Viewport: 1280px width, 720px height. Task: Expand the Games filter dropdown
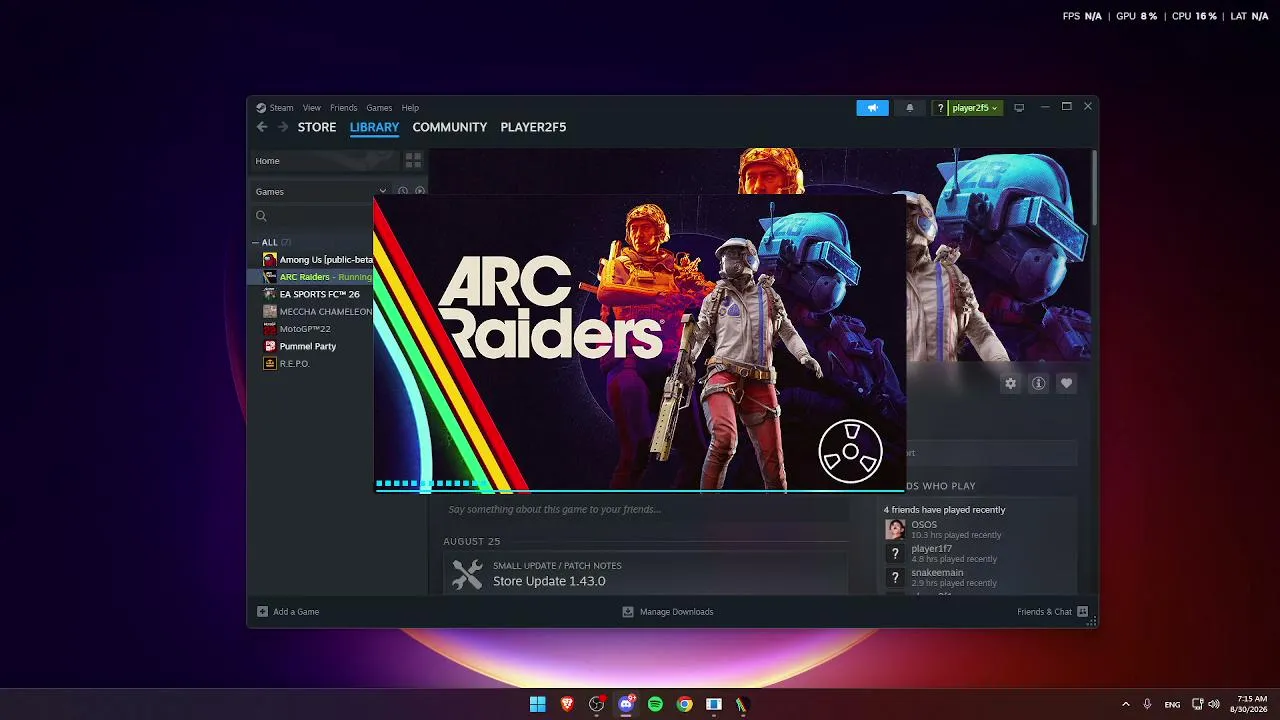[382, 191]
